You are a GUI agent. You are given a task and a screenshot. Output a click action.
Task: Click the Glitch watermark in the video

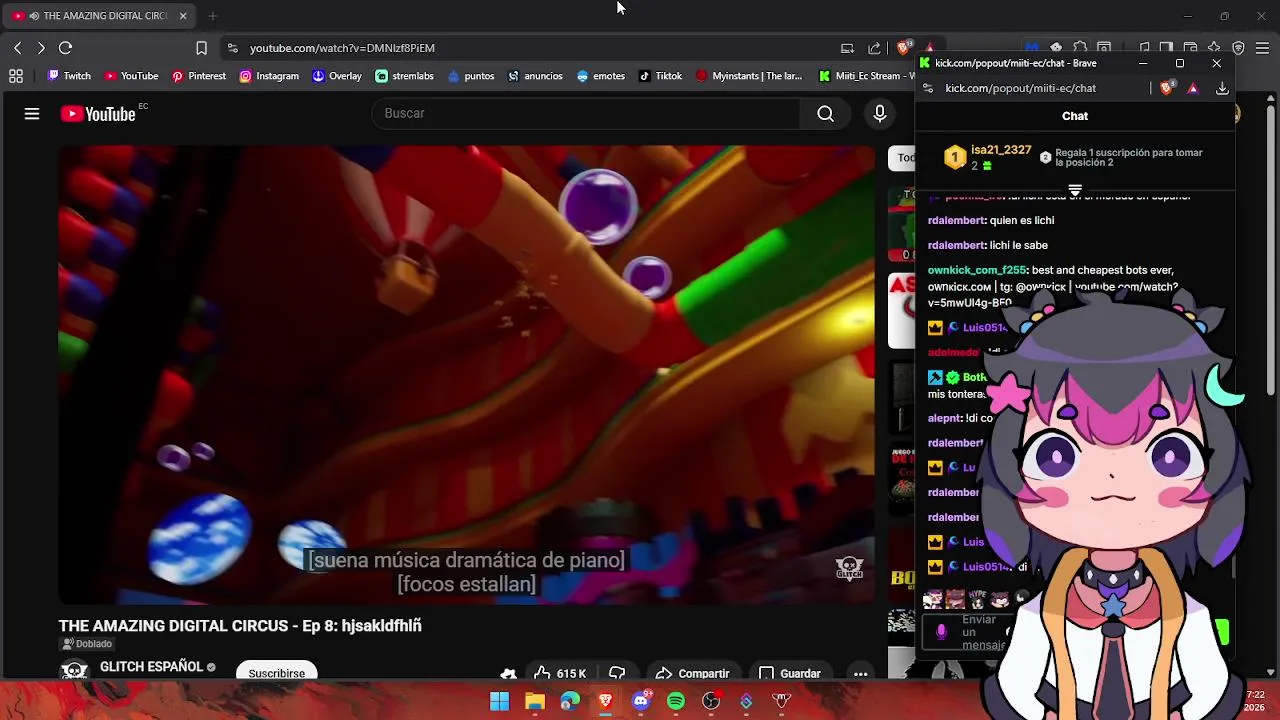coord(849,568)
